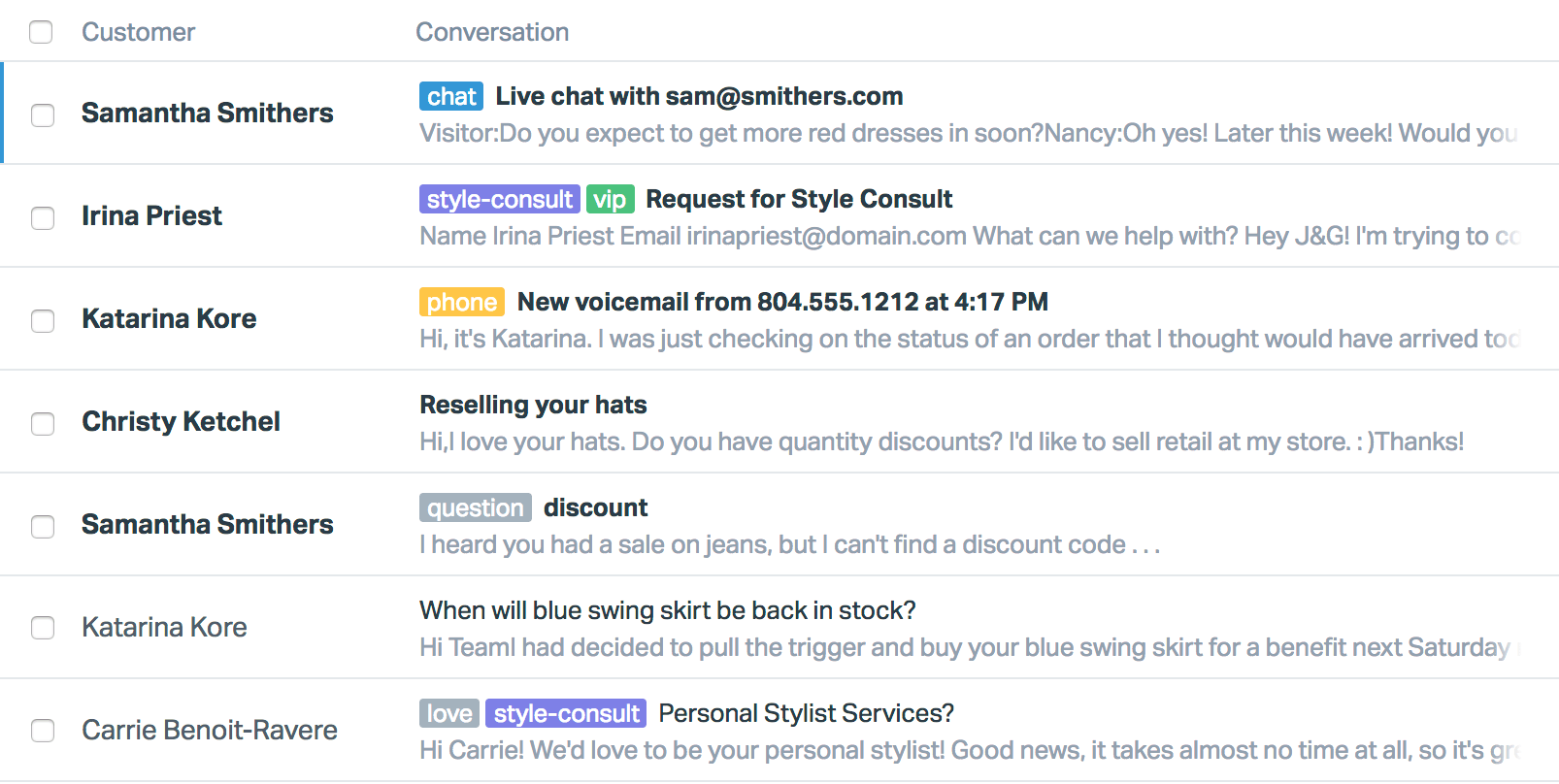This screenshot has width=1559, height=784.
Task: Open the New voicemail from 804.555.1212 conversation
Action: (782, 302)
